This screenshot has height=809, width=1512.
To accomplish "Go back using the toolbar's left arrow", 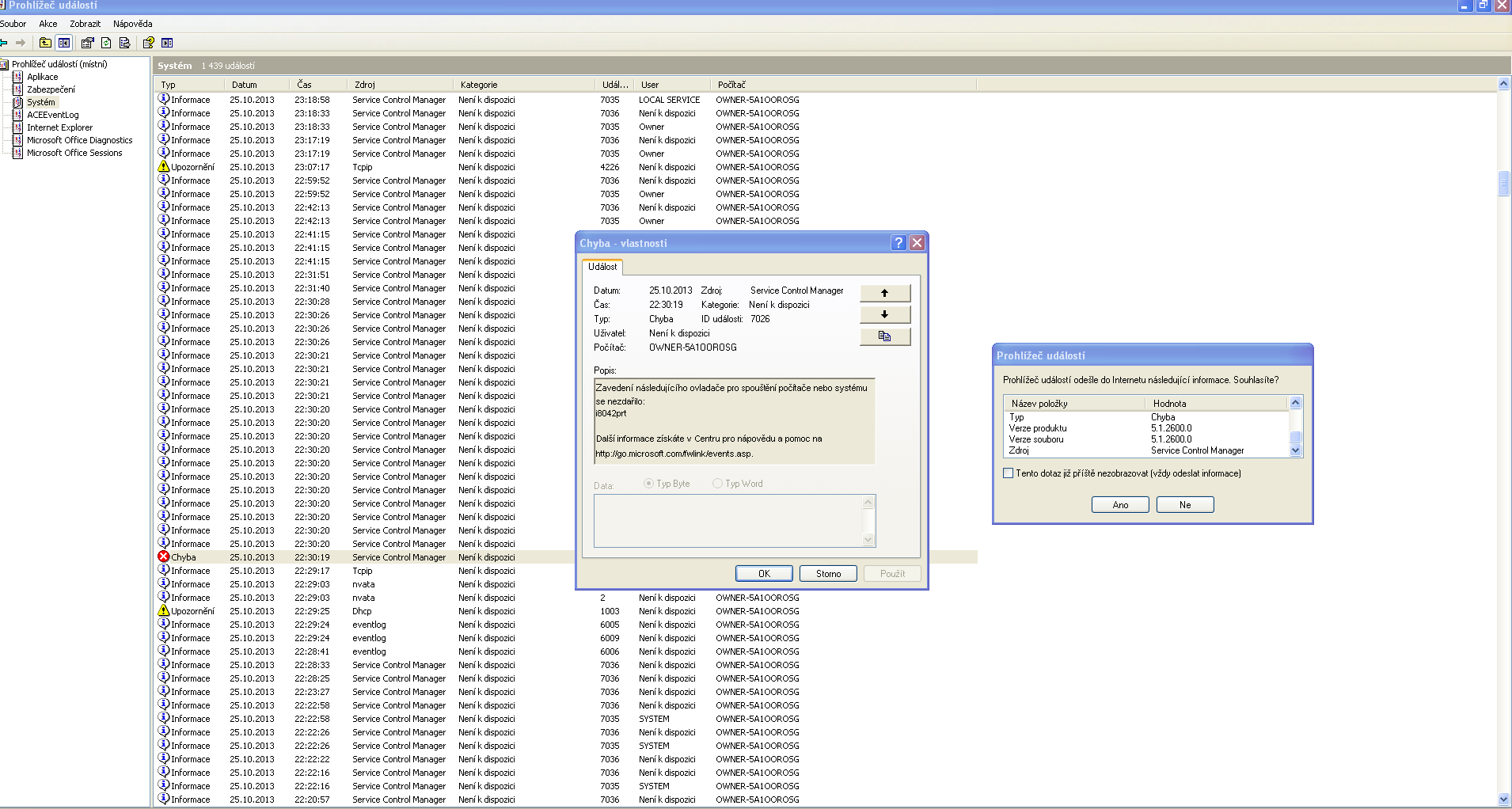I will coord(4,43).
